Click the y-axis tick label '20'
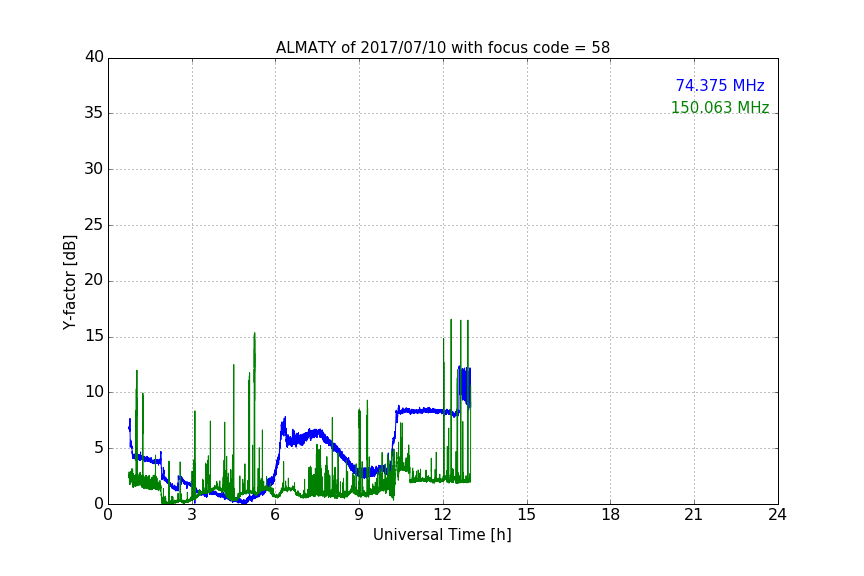This screenshot has height=576, width=864. [94, 281]
